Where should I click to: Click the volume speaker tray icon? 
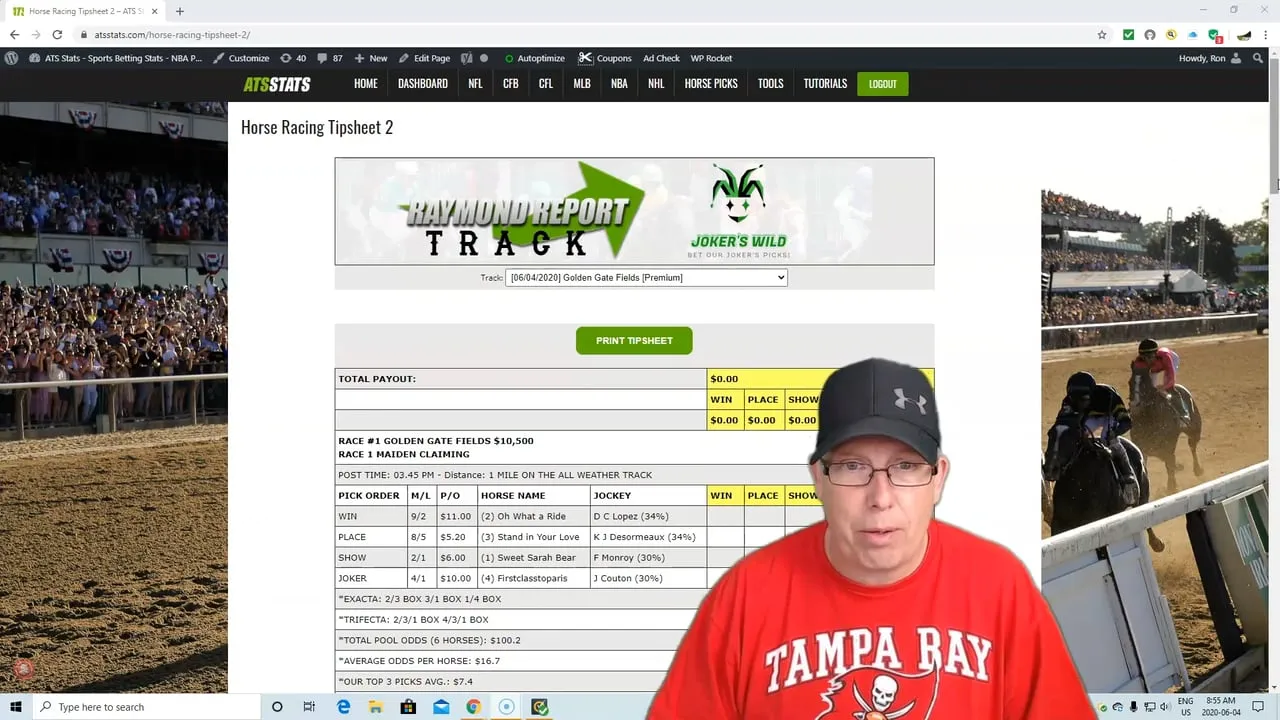(x=1164, y=707)
